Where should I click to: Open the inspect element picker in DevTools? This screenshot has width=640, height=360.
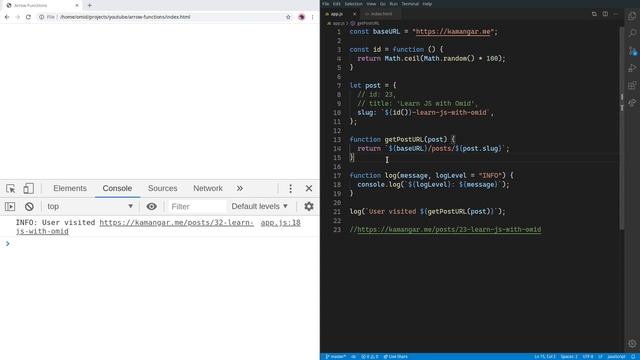tap(11, 189)
